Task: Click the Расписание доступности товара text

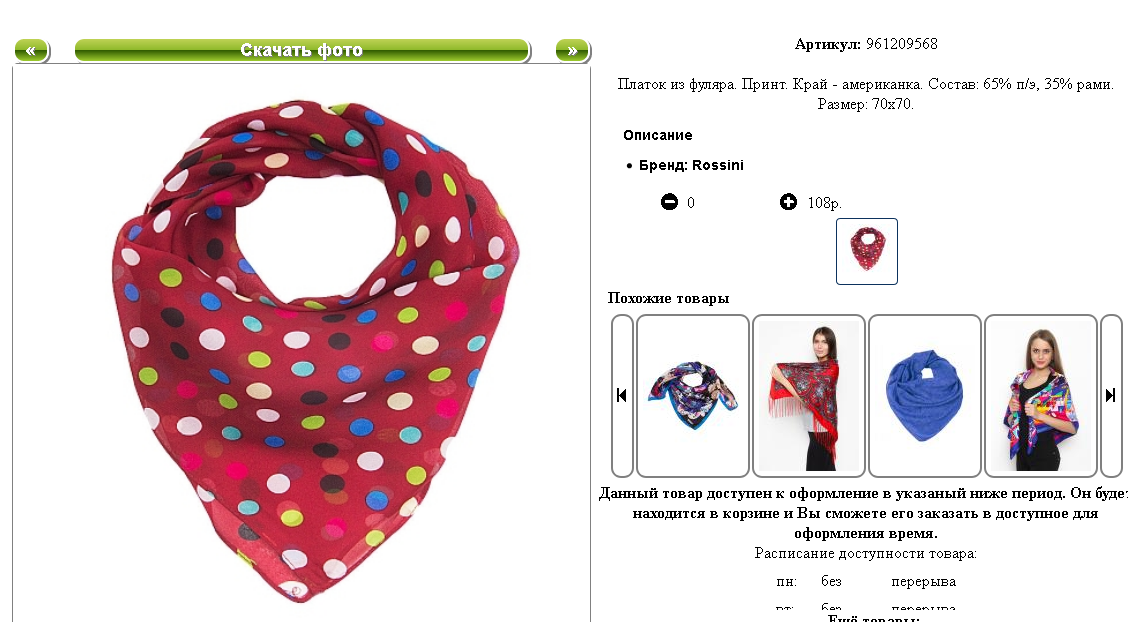Action: click(x=865, y=553)
